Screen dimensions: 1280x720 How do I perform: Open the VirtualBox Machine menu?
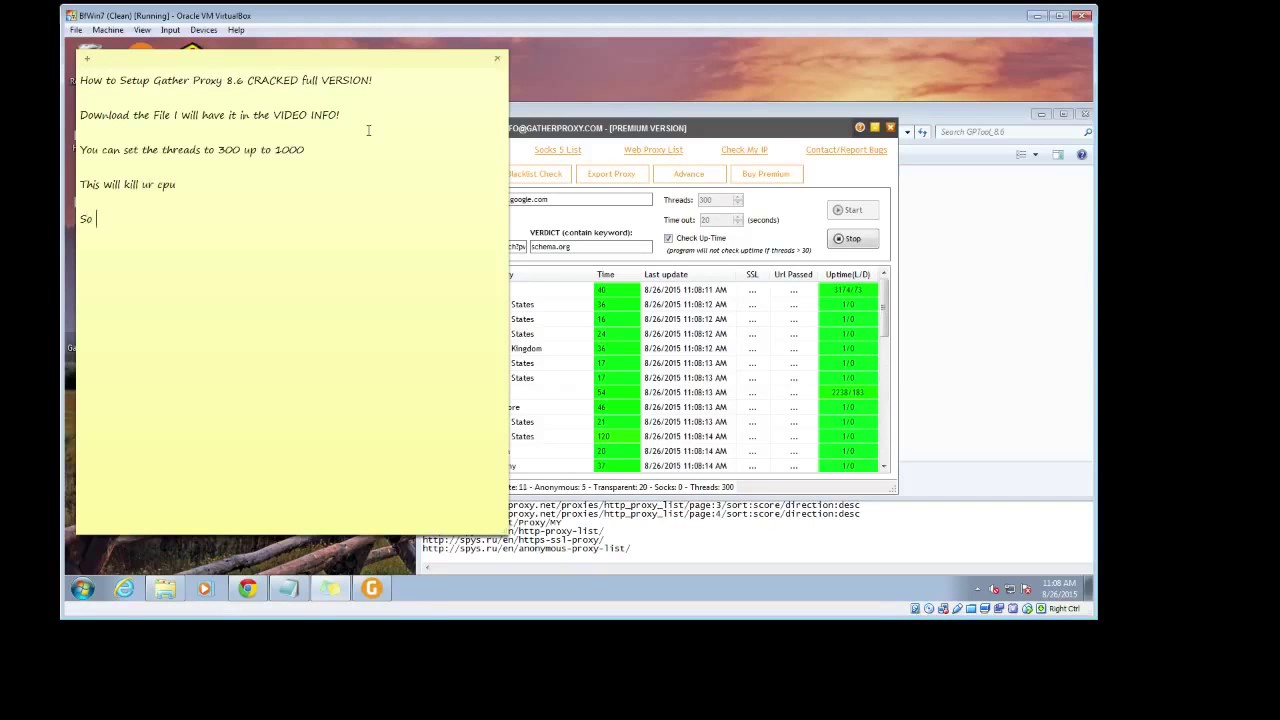tap(108, 30)
